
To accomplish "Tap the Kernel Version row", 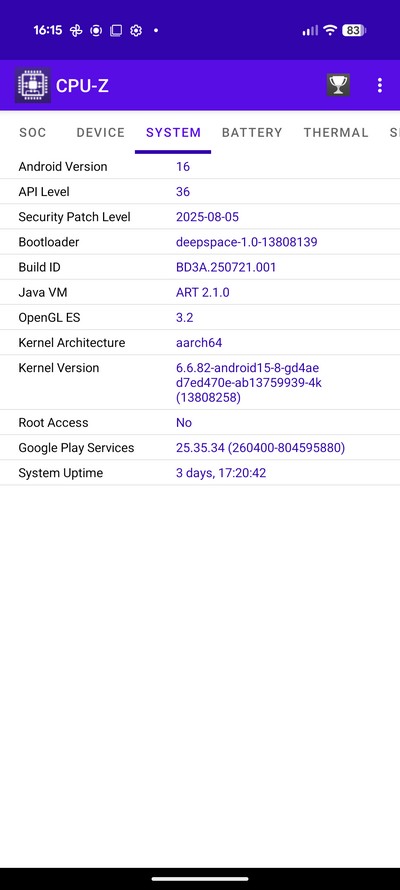I will point(200,383).
